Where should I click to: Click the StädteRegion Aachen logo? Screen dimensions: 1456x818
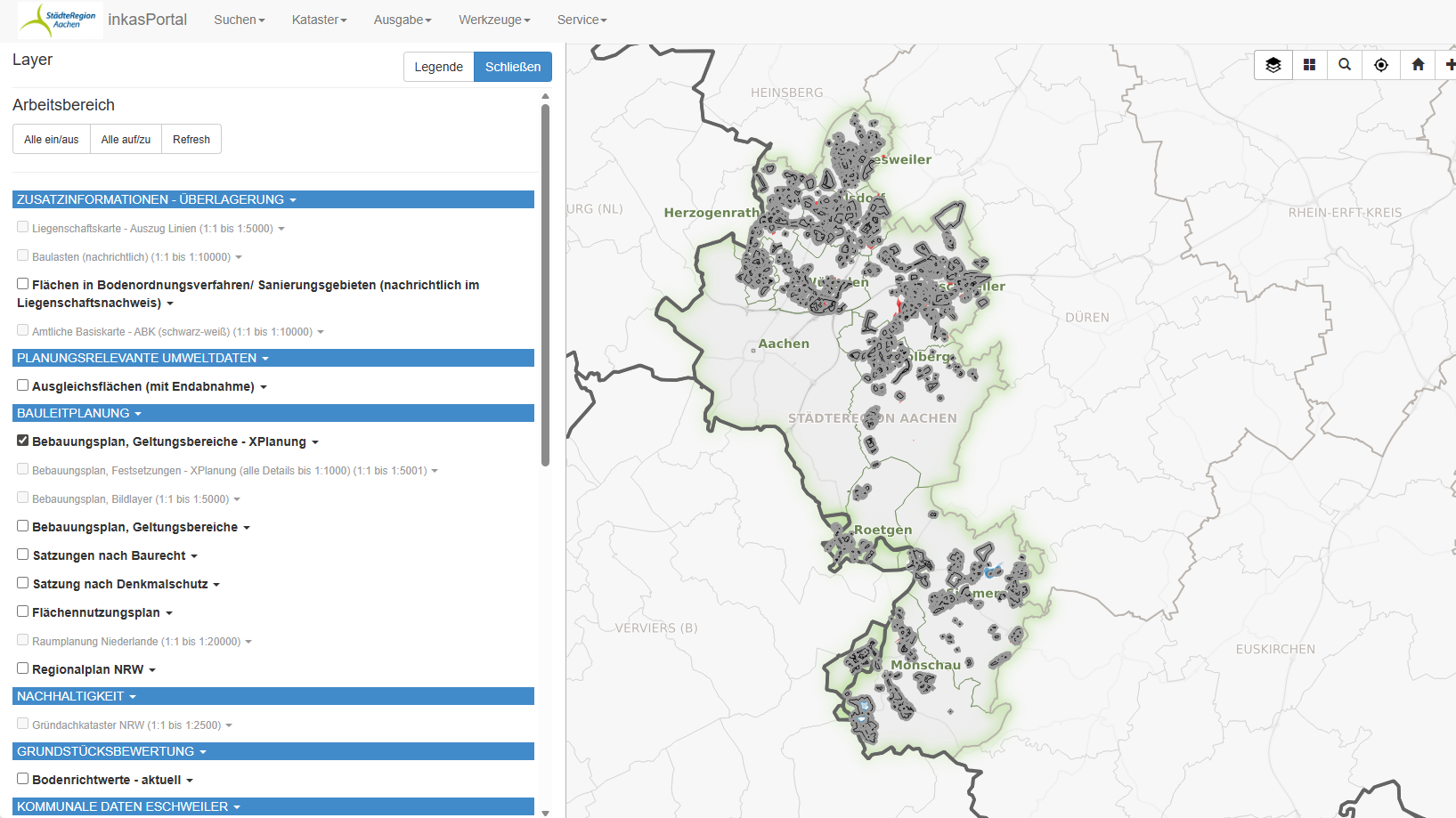(x=61, y=20)
